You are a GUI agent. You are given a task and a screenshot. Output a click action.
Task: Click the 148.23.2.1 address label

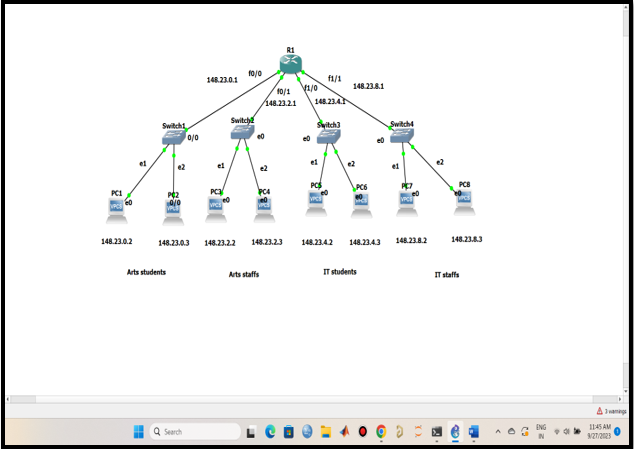point(281,104)
